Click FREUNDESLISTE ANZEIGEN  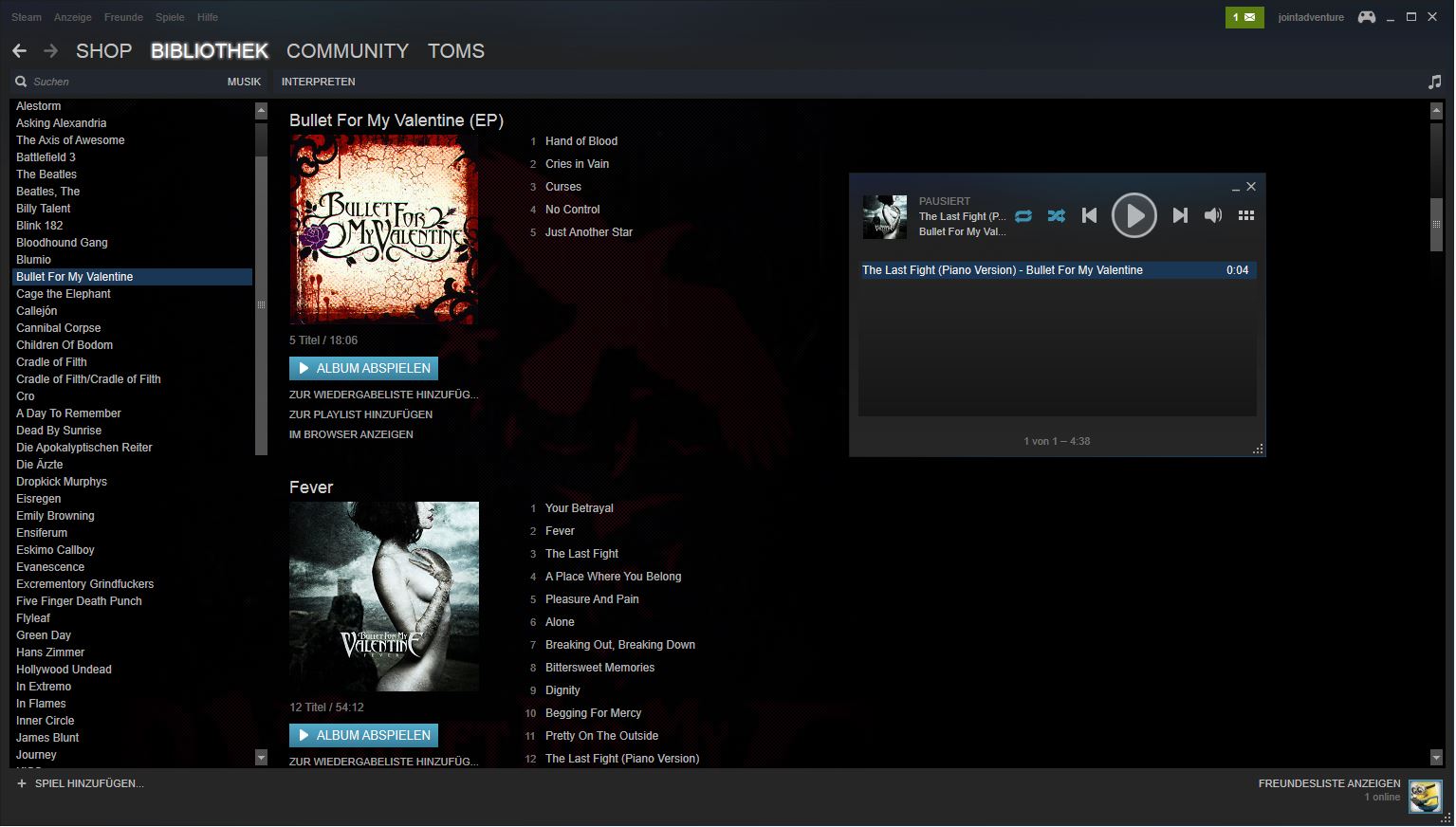pos(1329,783)
